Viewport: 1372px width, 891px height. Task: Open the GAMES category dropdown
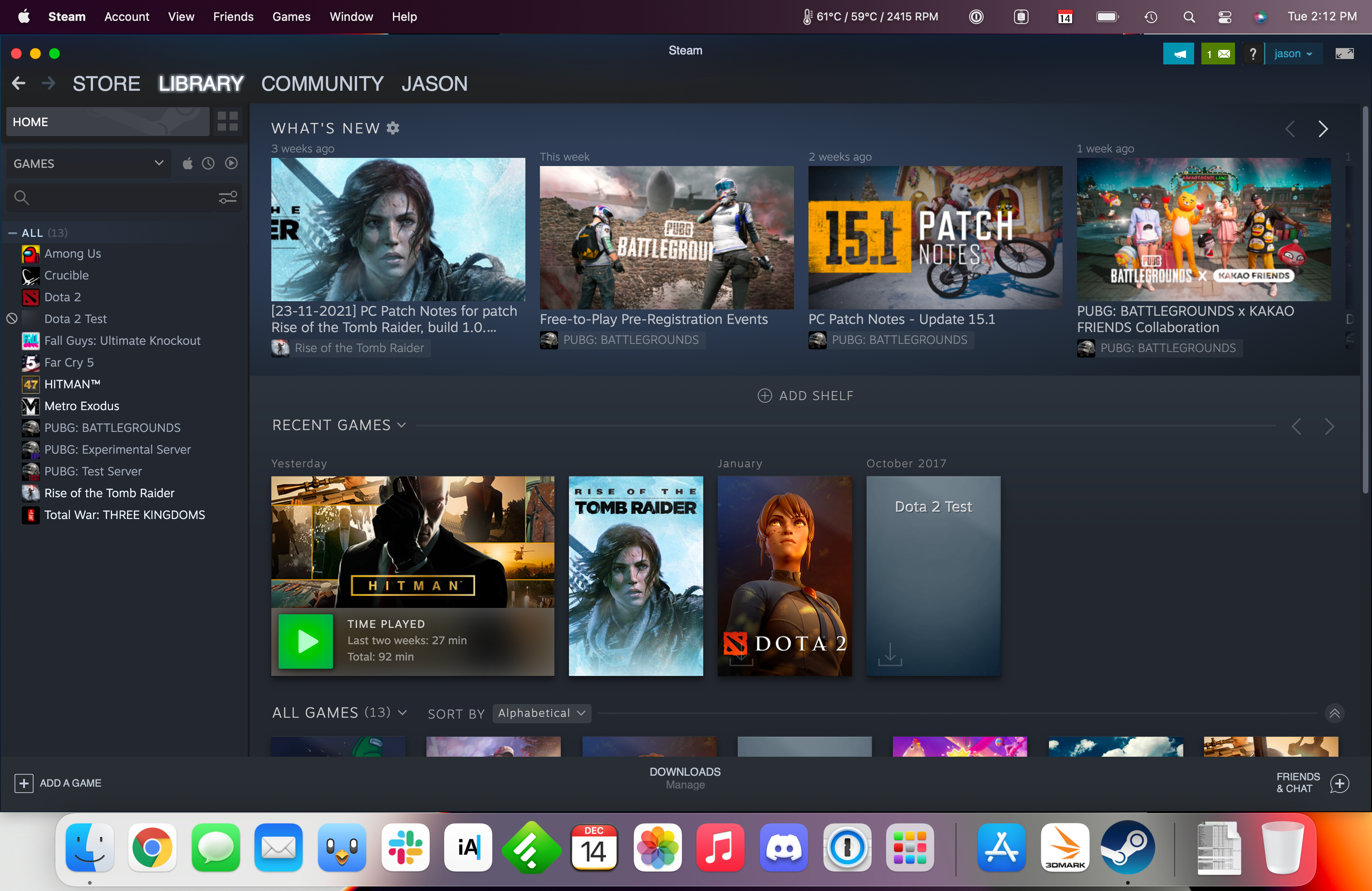[x=88, y=164]
